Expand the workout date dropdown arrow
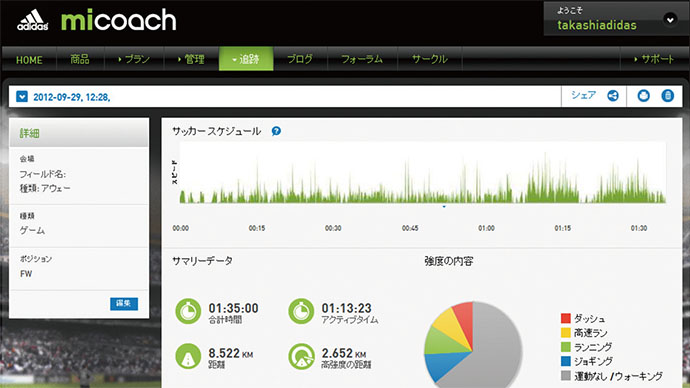This screenshot has height=388, width=690. pos(22,96)
